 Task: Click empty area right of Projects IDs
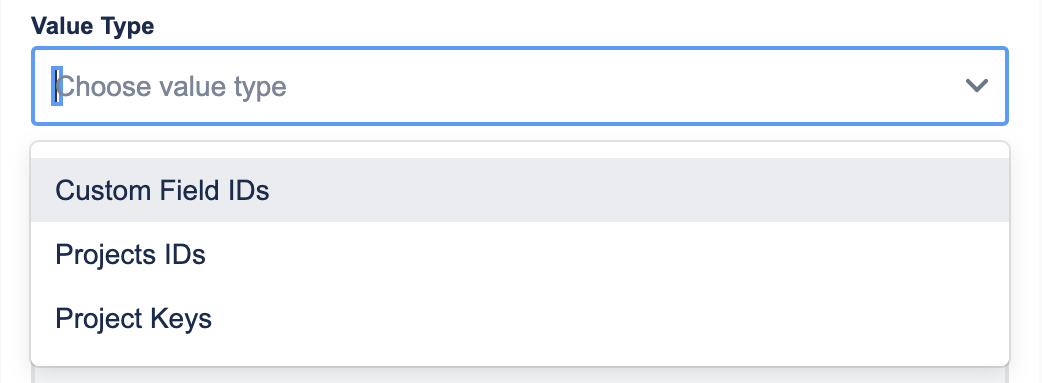(607, 254)
